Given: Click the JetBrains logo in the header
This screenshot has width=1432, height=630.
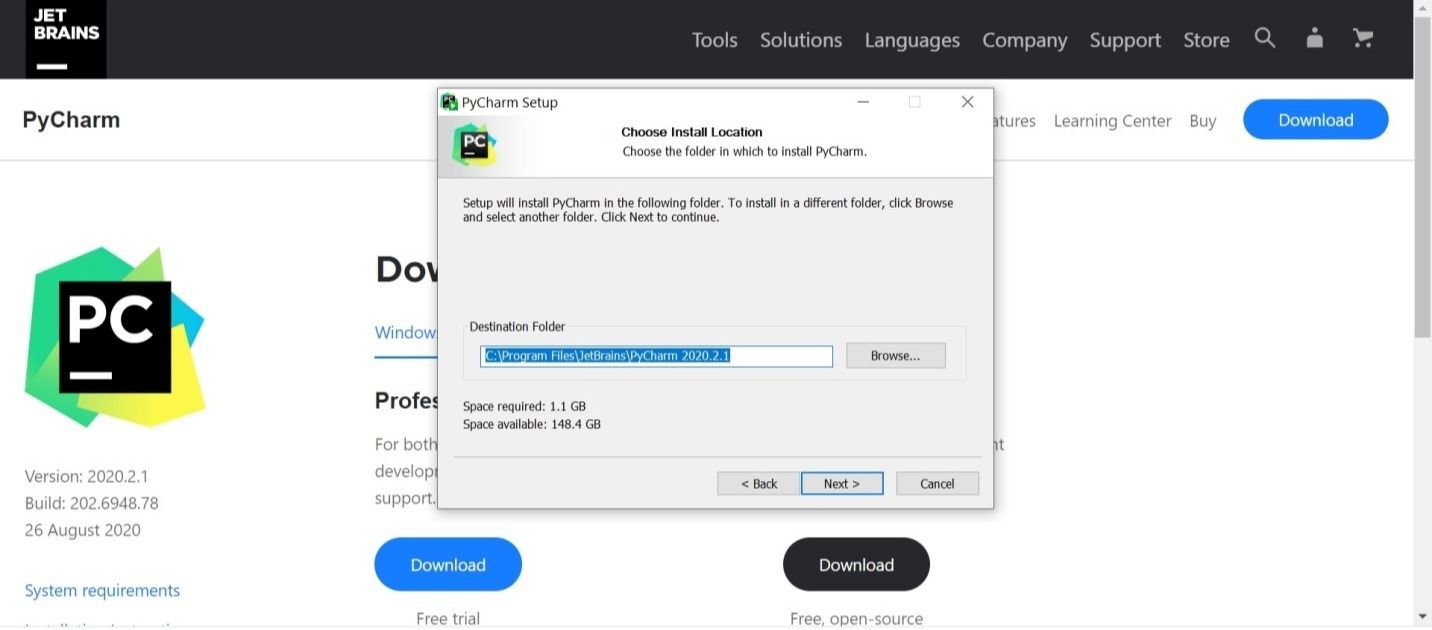Looking at the screenshot, I should tap(66, 39).
